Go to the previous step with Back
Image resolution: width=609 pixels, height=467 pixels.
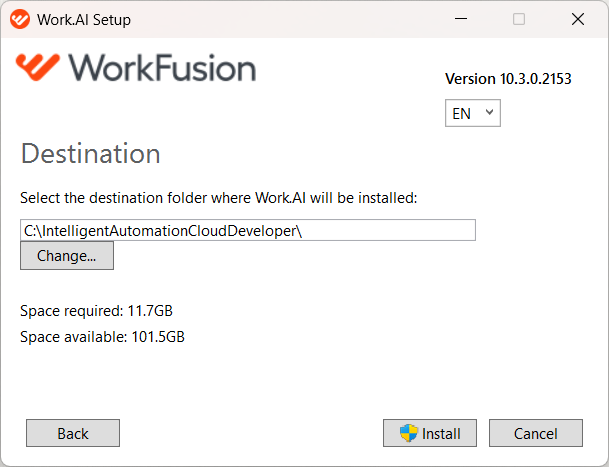point(73,433)
